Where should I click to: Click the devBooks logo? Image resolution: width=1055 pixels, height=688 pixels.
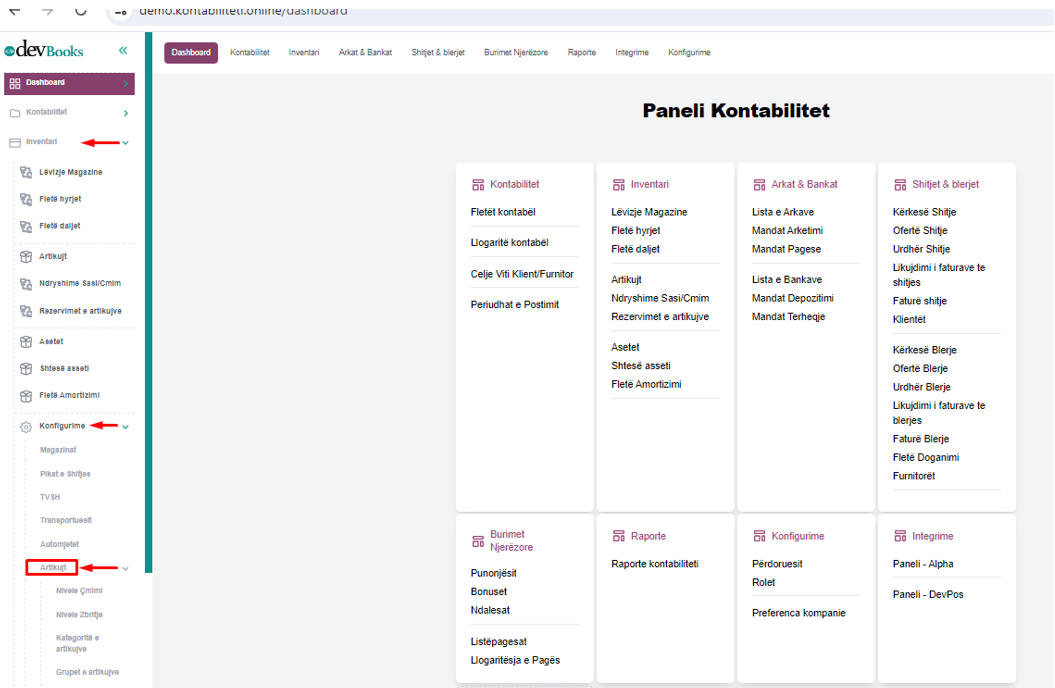(44, 50)
